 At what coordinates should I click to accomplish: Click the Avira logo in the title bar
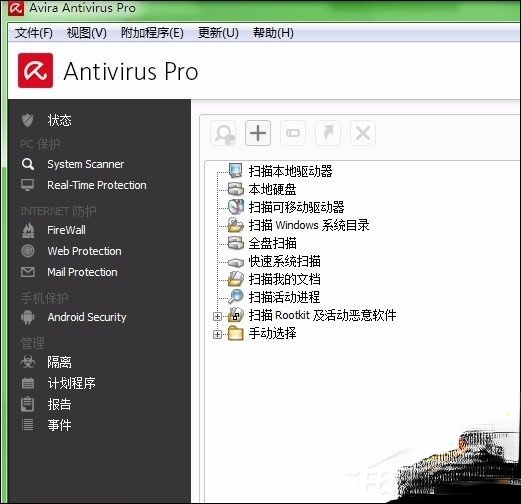[16, 8]
